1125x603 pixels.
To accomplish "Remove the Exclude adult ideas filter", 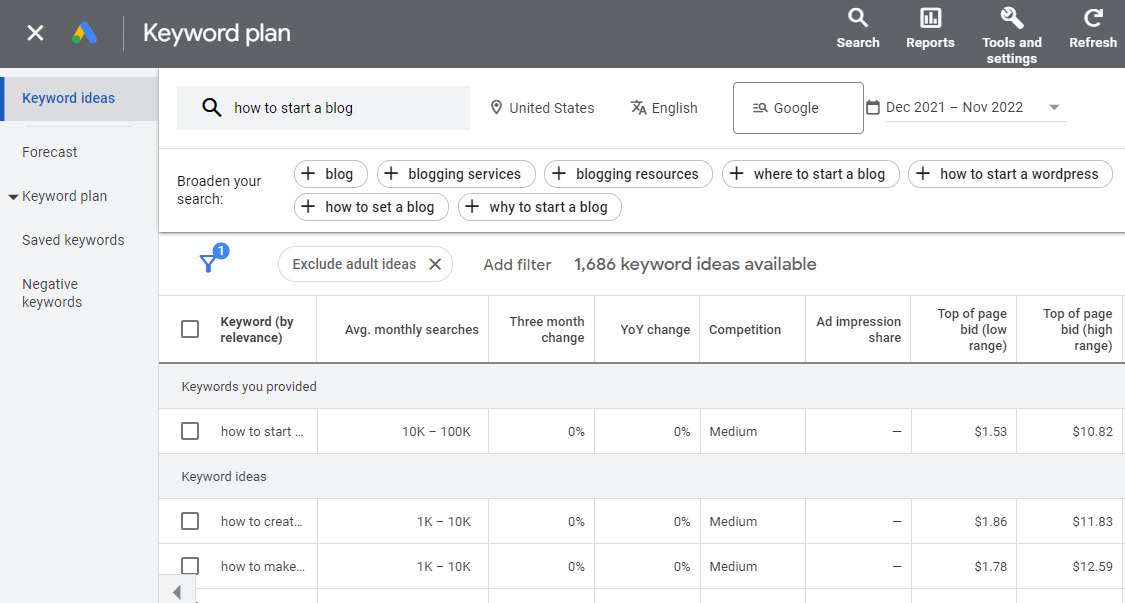I will click(x=435, y=264).
